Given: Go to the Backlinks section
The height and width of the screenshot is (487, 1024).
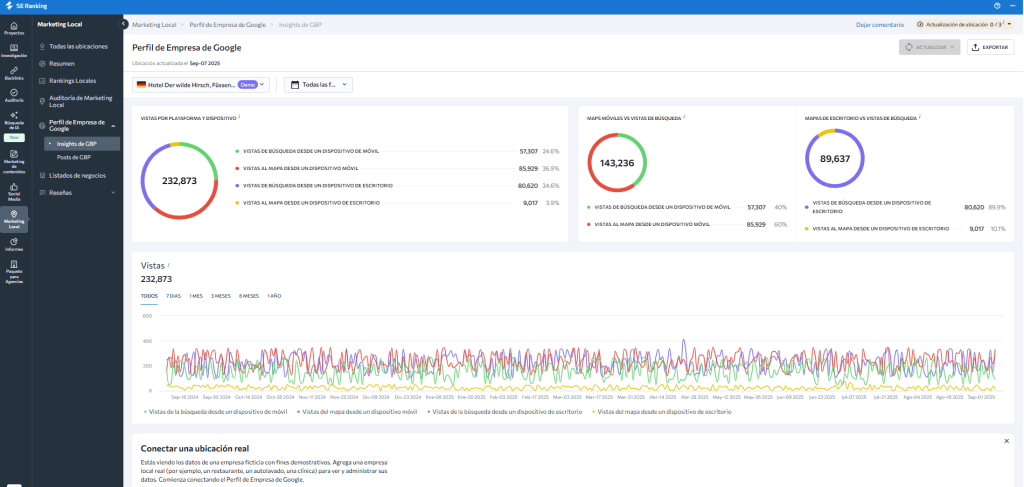Looking at the screenshot, I should (14, 72).
